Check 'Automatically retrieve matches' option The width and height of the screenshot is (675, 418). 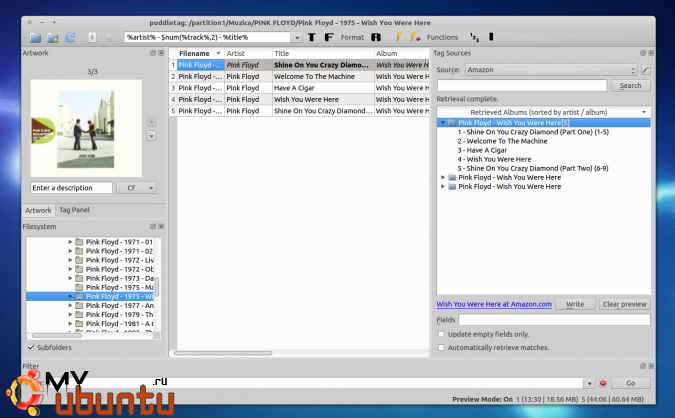[441, 347]
